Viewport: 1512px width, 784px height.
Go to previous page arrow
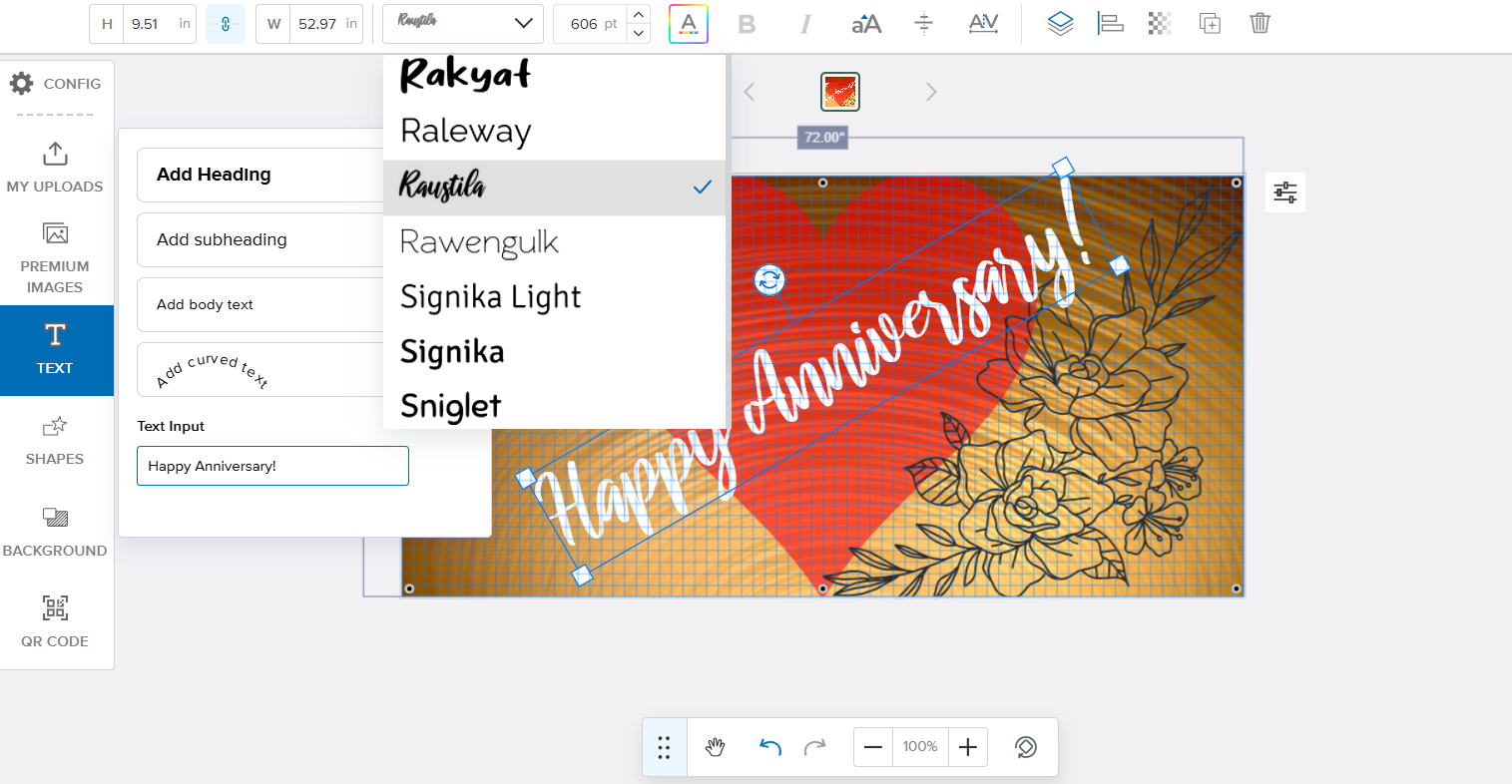pyautogui.click(x=750, y=92)
